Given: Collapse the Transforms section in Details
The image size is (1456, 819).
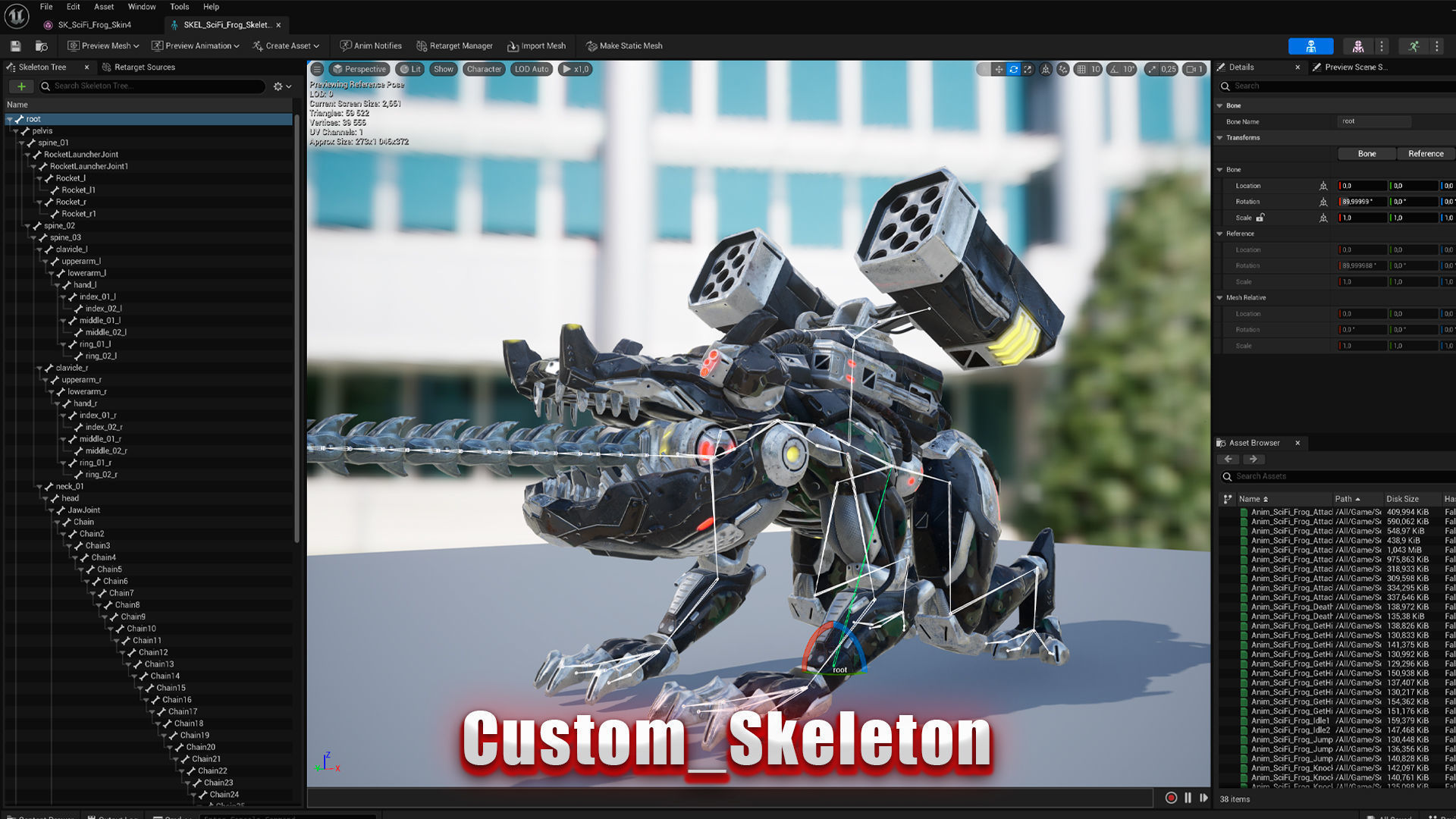Looking at the screenshot, I should (x=1220, y=138).
